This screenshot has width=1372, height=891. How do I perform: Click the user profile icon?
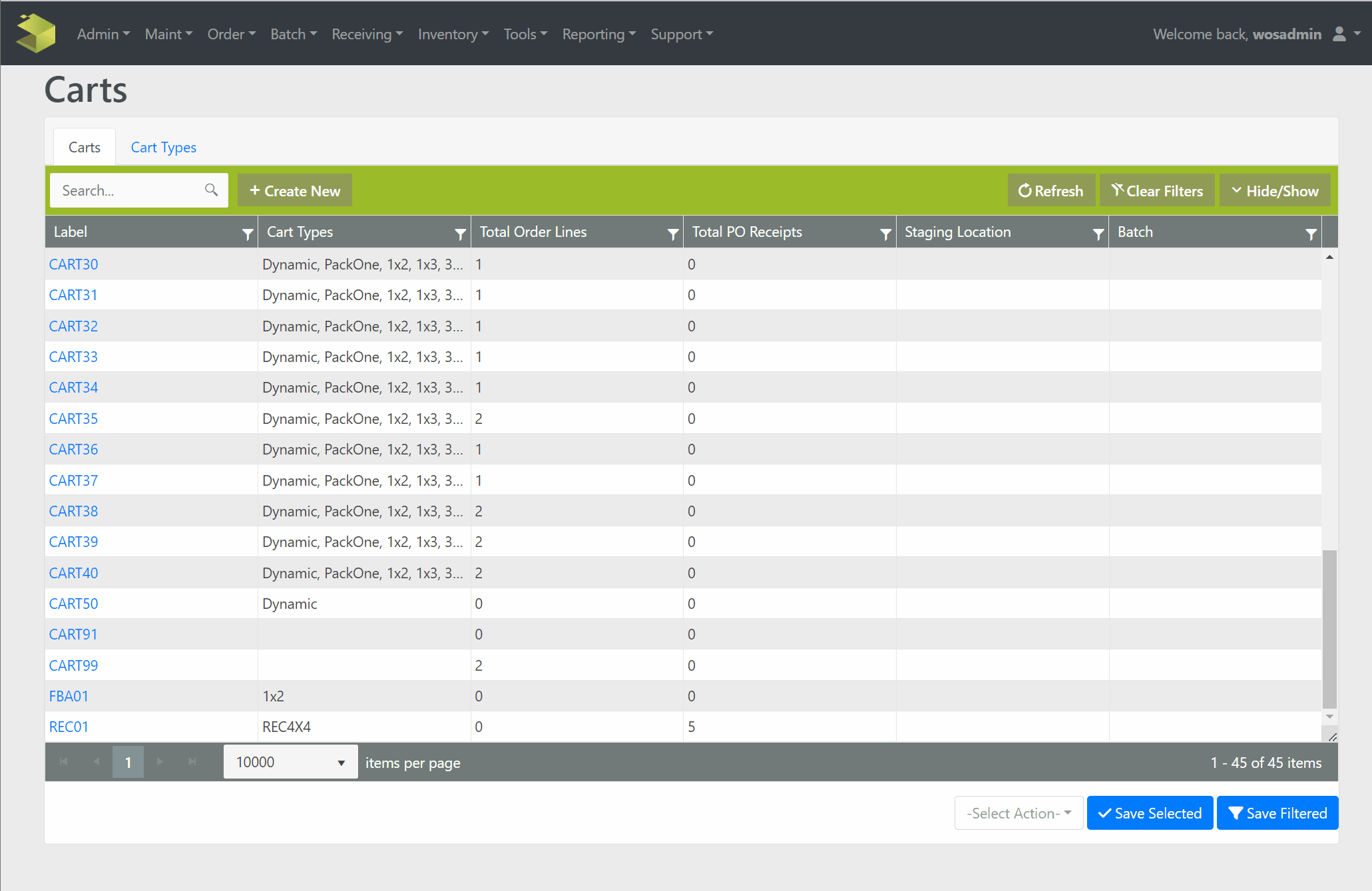click(1339, 34)
